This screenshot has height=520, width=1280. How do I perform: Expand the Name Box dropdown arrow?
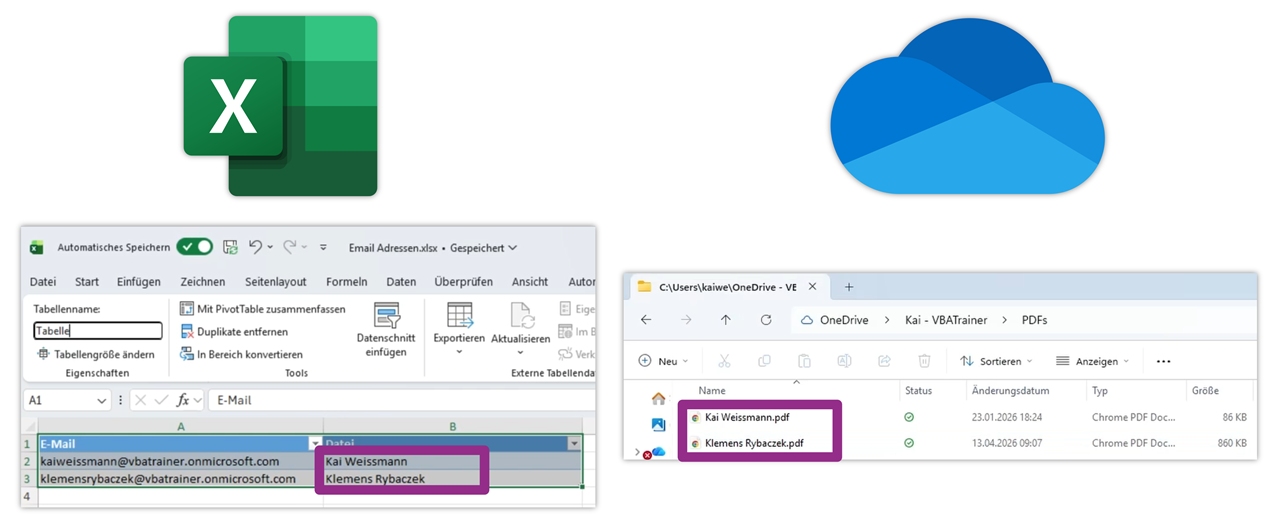[x=102, y=400]
